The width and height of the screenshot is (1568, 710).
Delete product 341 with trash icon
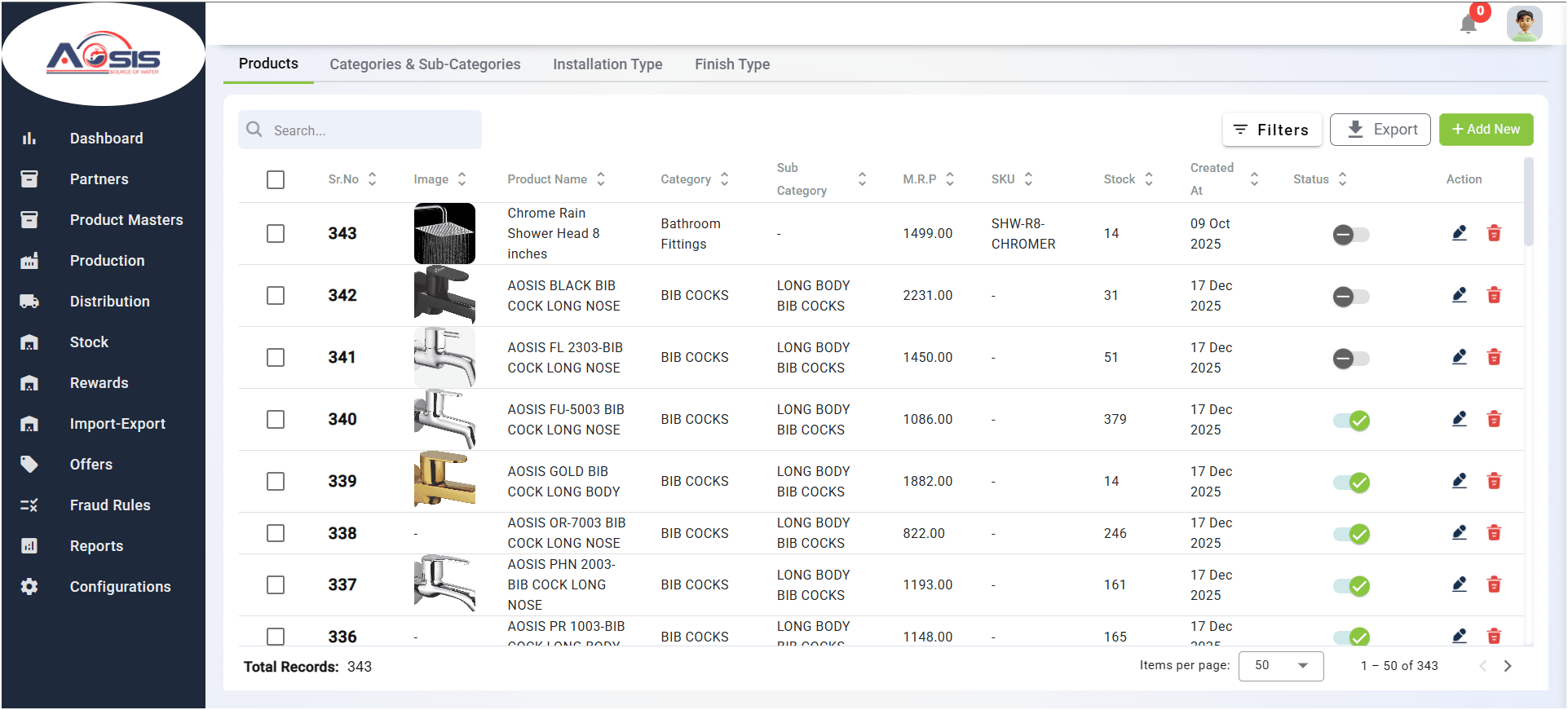(1494, 357)
